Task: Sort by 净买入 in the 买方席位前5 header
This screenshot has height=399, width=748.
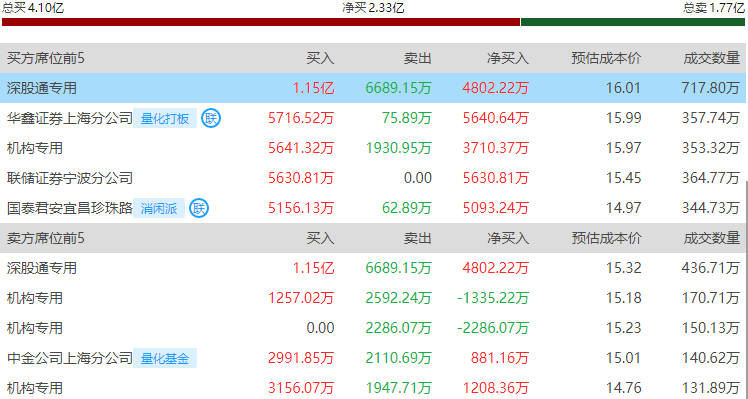Action: pyautogui.click(x=508, y=58)
